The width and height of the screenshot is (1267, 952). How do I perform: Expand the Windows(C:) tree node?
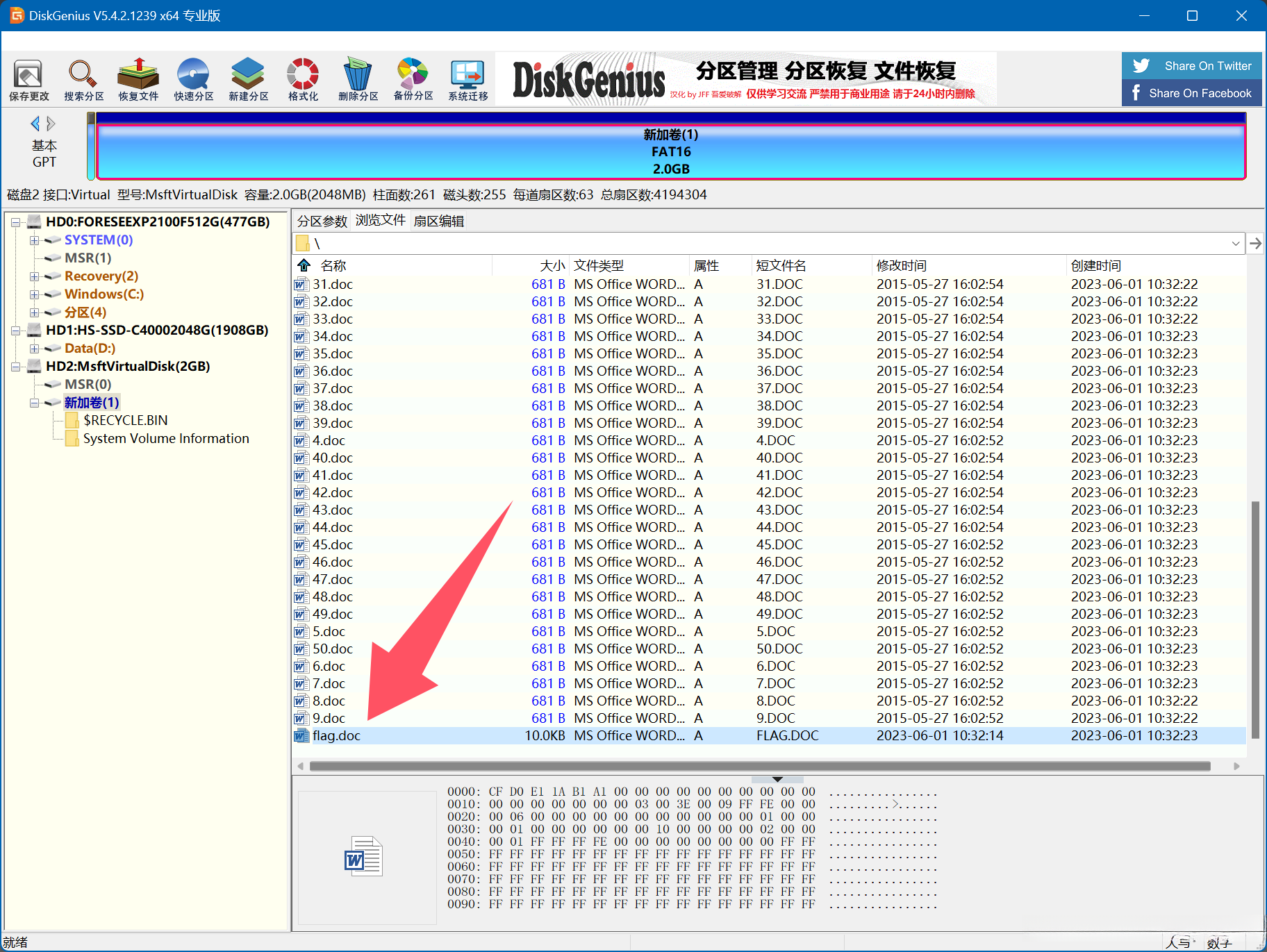(x=34, y=294)
